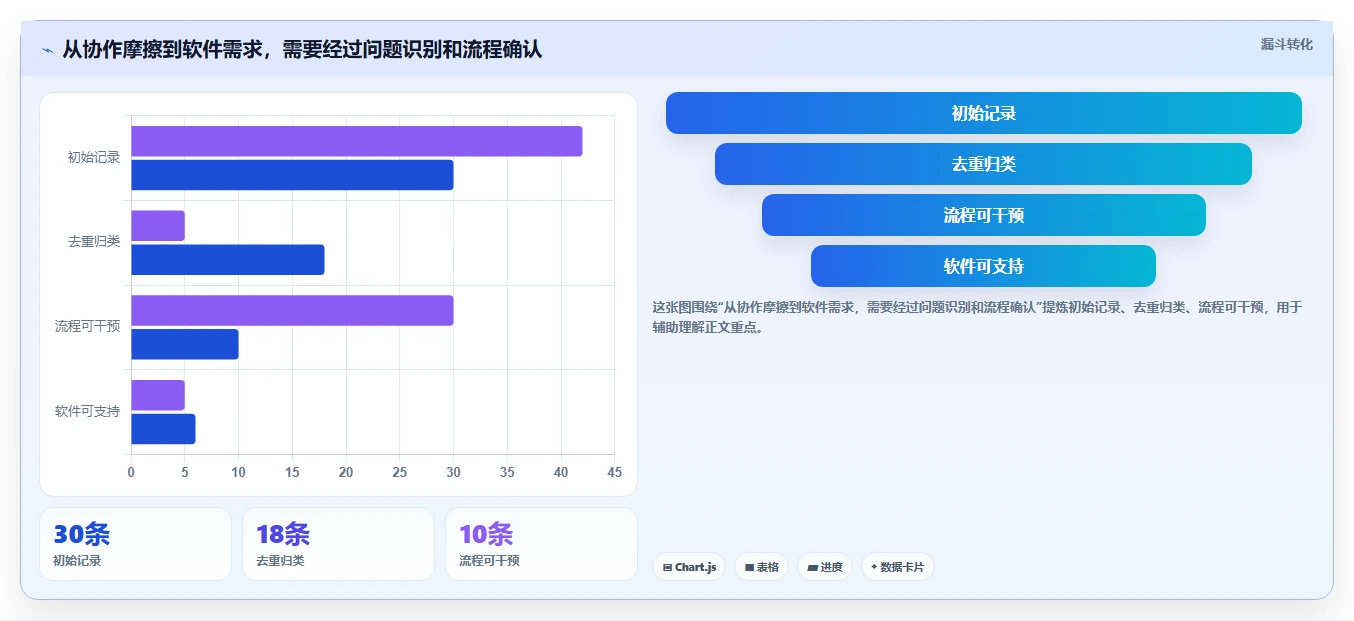
Task: Click the 漏斗转化 tag in the header
Action: [x=1286, y=44]
